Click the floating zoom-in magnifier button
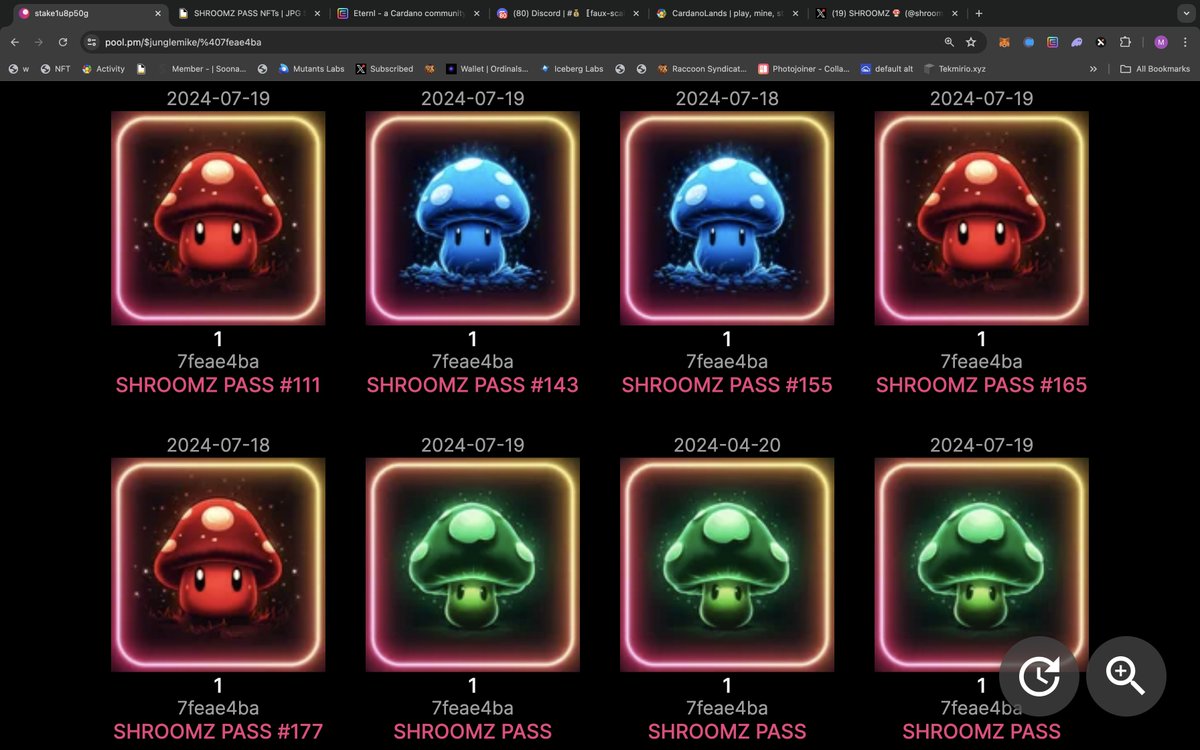This screenshot has width=1200, height=750. point(1126,676)
